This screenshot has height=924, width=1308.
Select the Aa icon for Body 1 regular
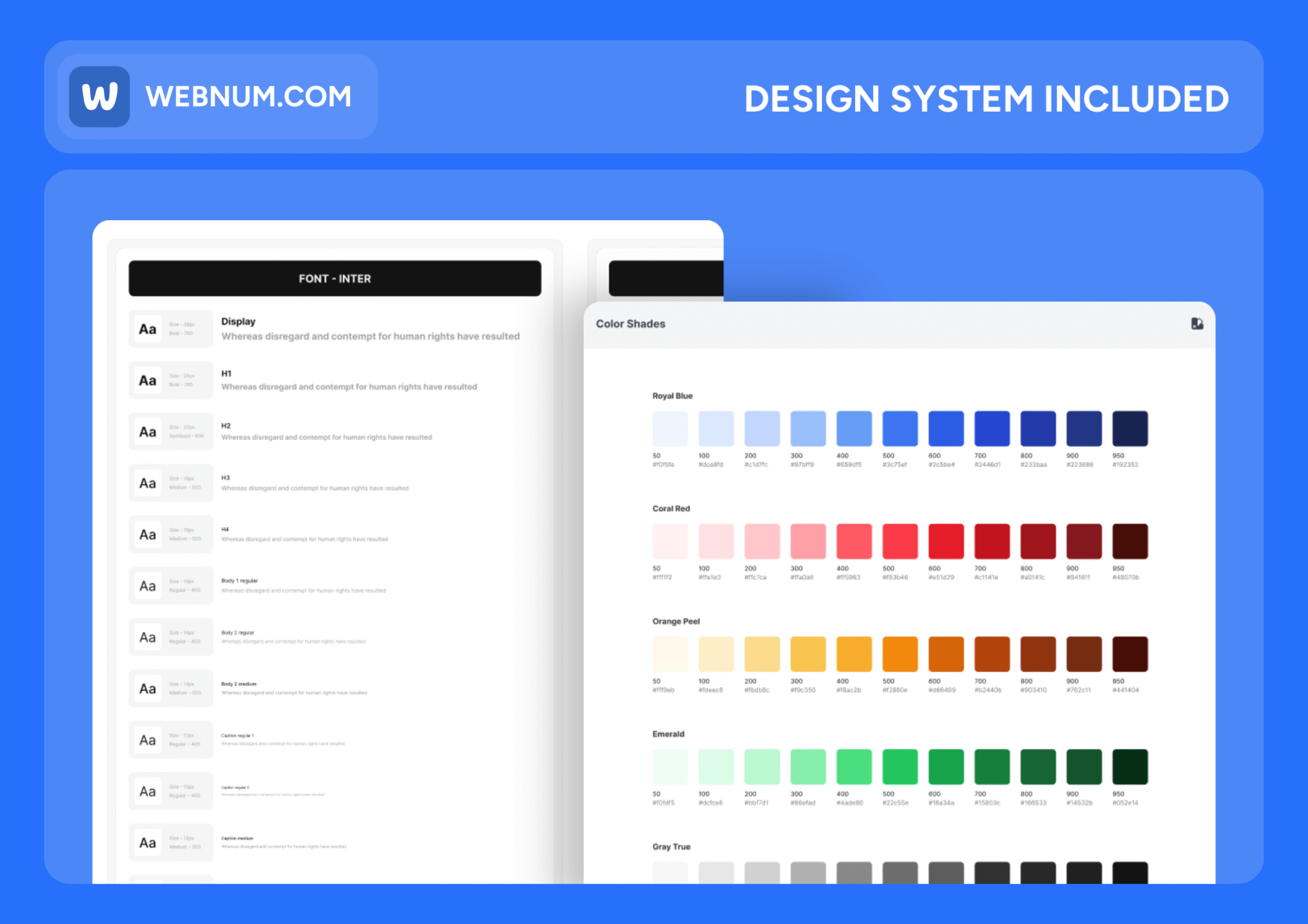pos(147,586)
